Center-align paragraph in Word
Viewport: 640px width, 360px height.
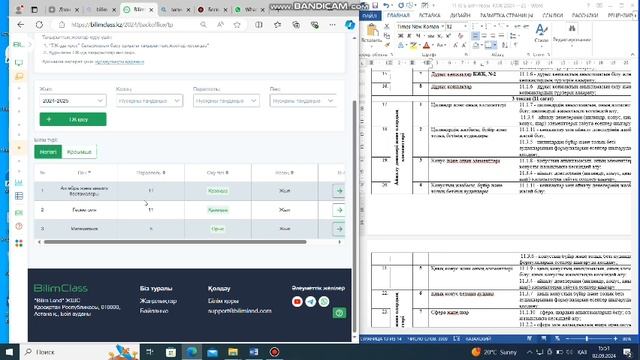pyautogui.click(x=484, y=36)
